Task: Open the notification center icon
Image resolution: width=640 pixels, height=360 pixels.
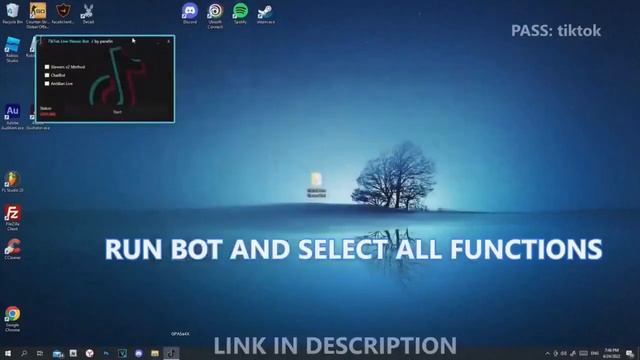Action: pos(630,353)
